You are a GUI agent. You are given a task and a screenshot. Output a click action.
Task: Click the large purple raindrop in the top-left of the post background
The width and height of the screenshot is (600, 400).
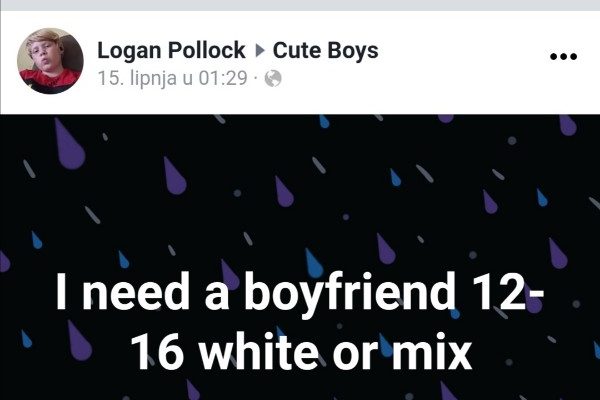coord(69,144)
